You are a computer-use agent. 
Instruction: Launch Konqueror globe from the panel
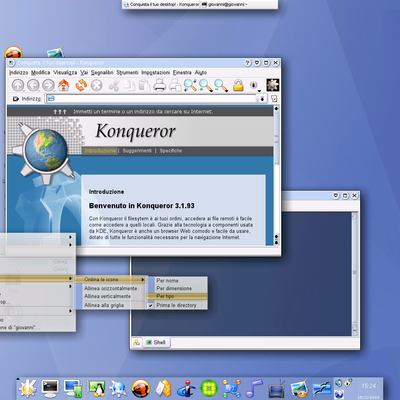point(118,389)
